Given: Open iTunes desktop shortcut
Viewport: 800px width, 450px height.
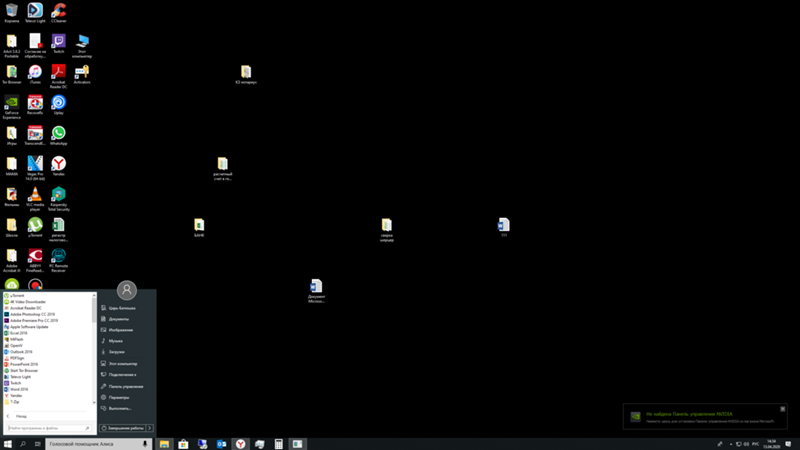Looking at the screenshot, I should coord(35,74).
